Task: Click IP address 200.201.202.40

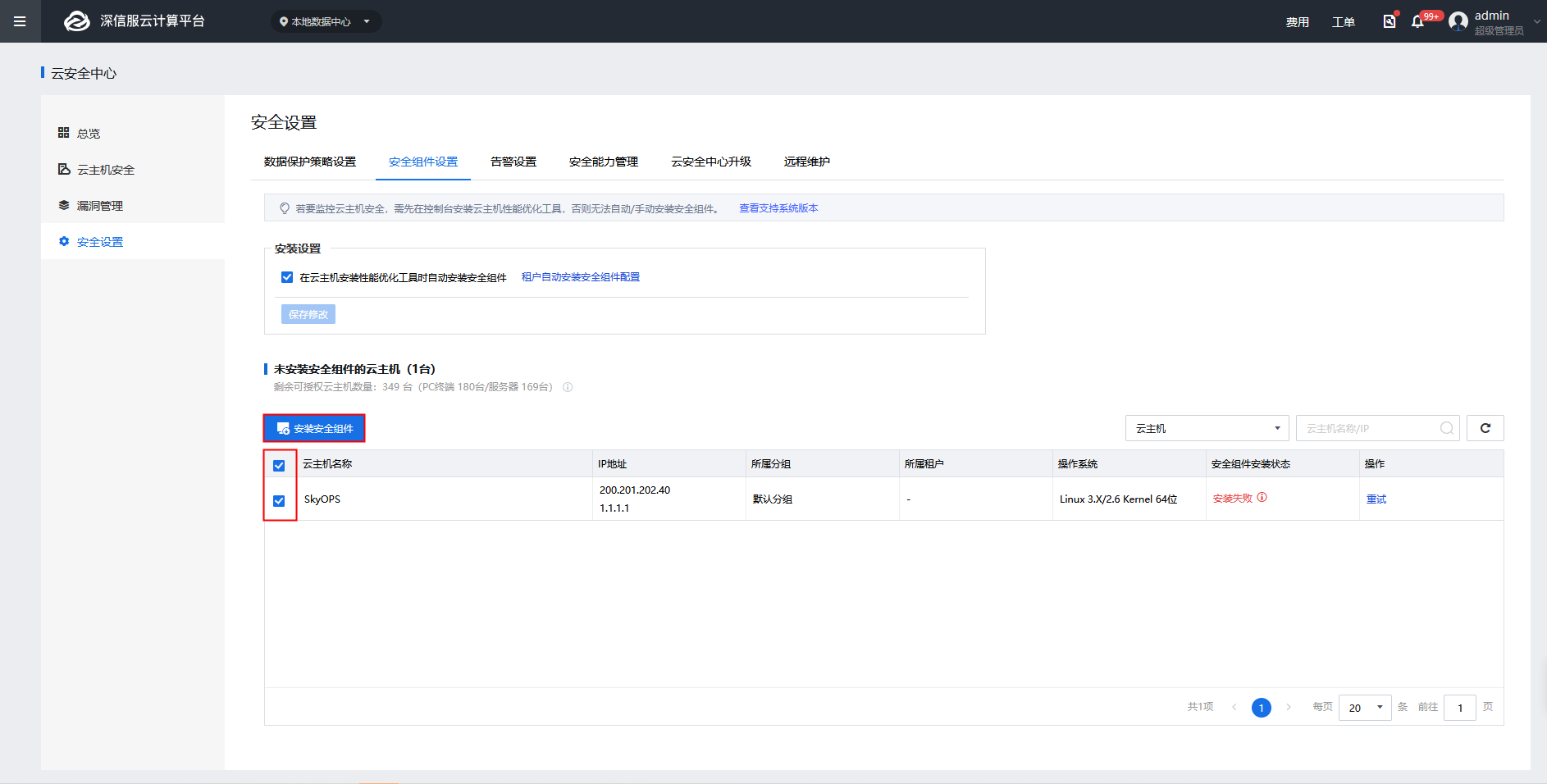Action: (635, 490)
